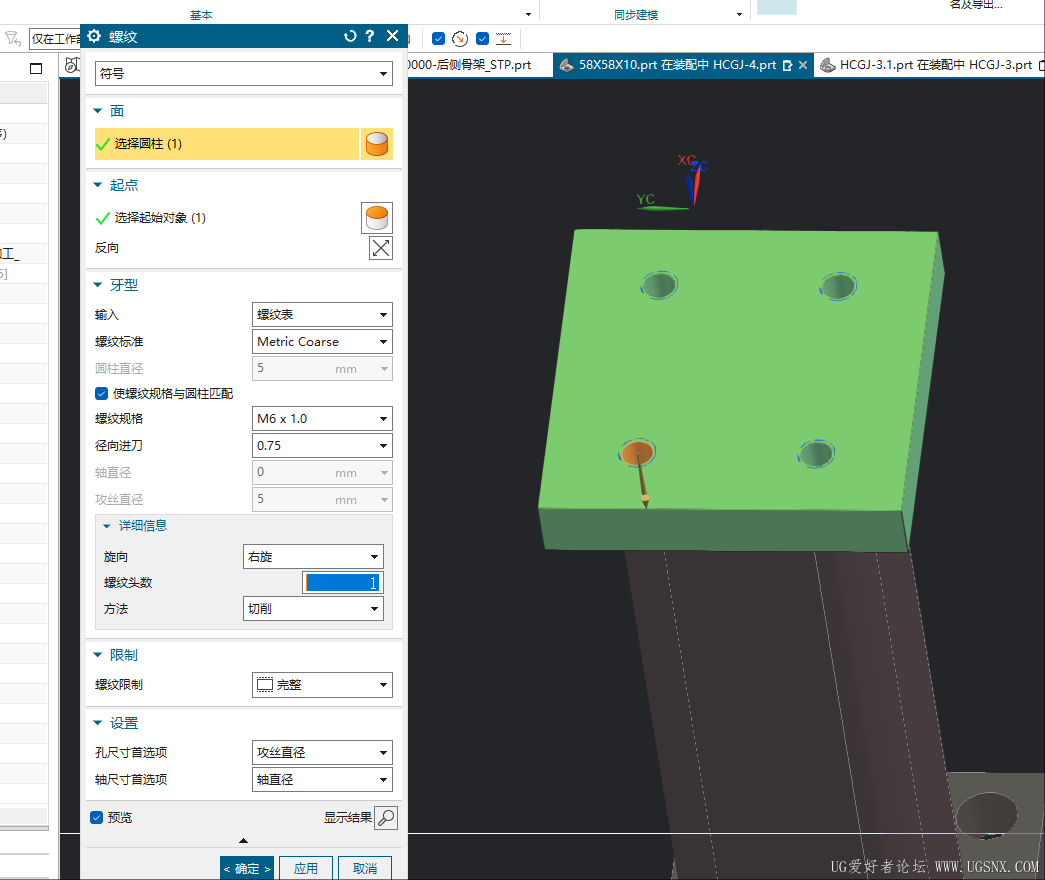The image size is (1045, 880).
Task: Click the 确定 button
Action: [247, 869]
